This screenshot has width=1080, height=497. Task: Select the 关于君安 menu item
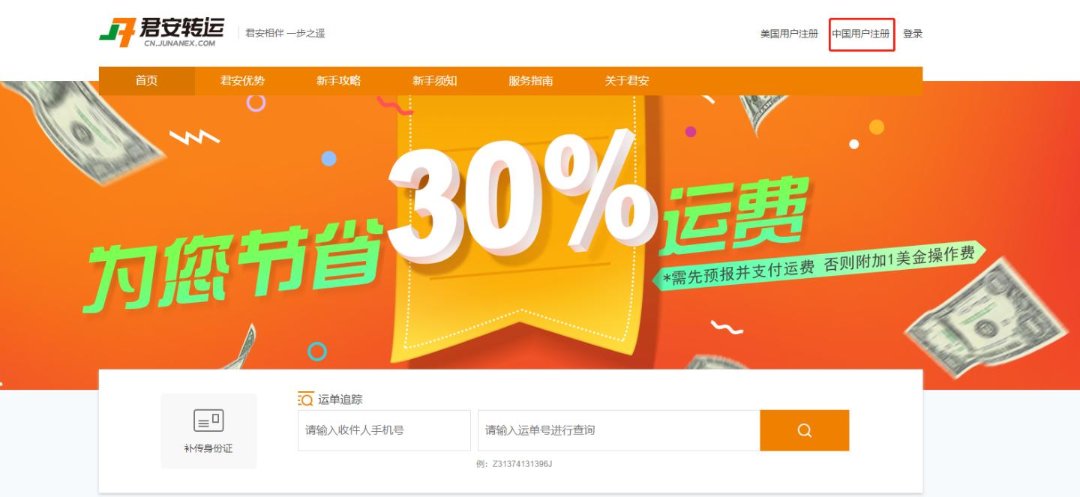pyautogui.click(x=627, y=81)
